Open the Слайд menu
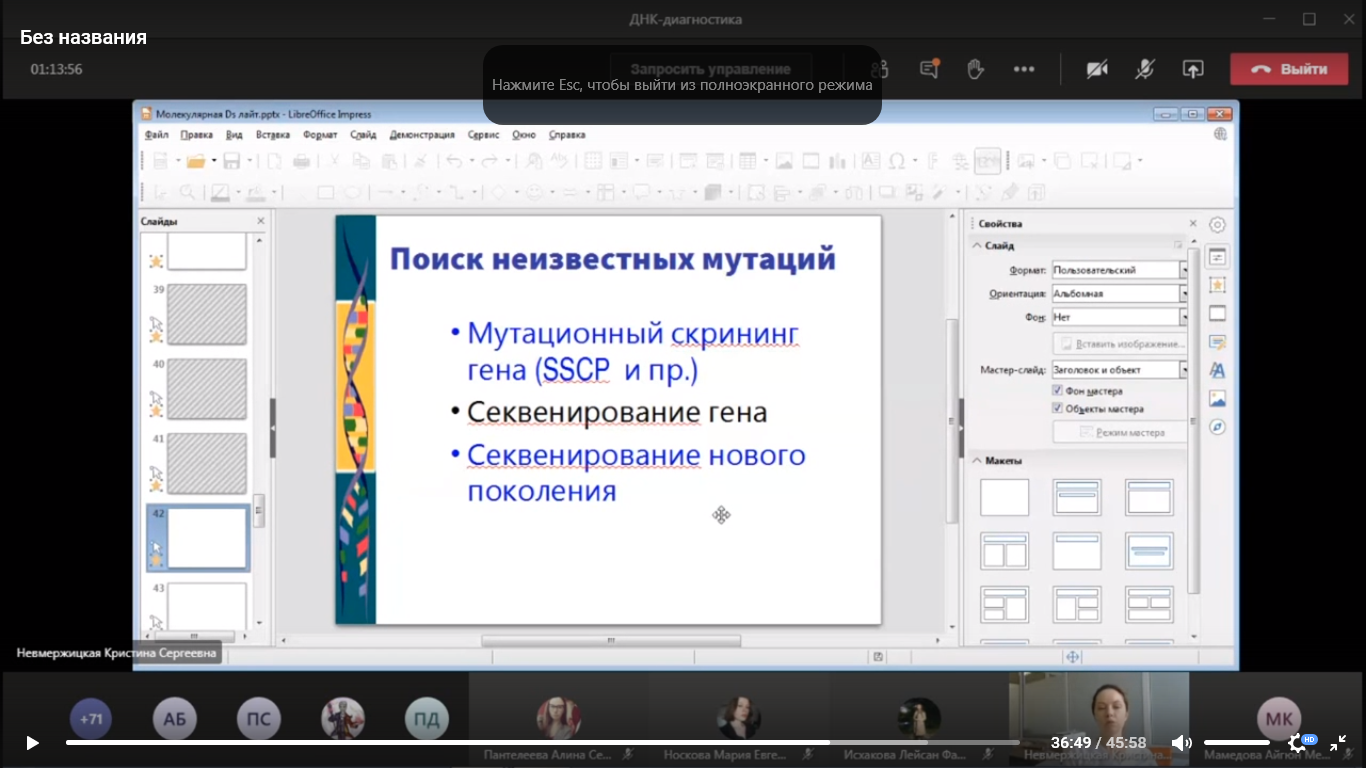The height and width of the screenshot is (768, 1366). (363, 134)
